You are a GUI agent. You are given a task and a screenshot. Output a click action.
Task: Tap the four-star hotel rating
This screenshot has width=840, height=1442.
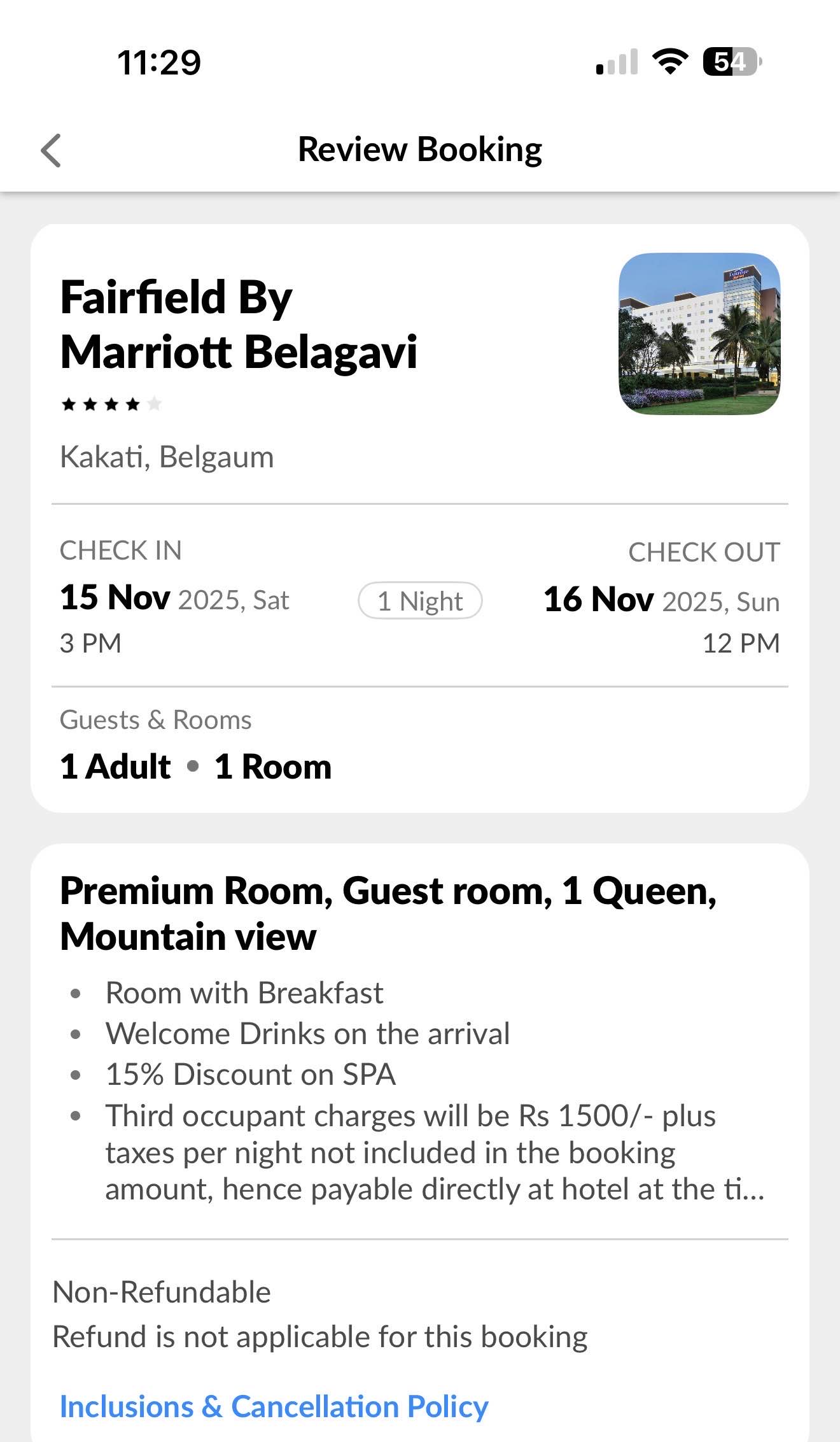point(111,404)
